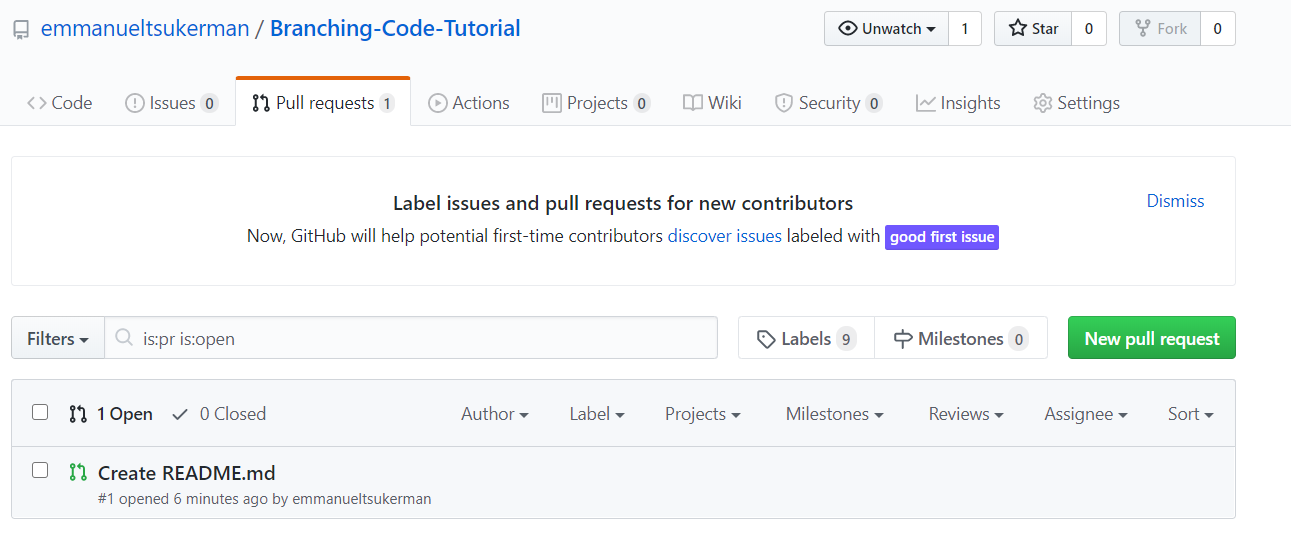Click the New pull request button
This screenshot has width=1291, height=549.
point(1152,338)
